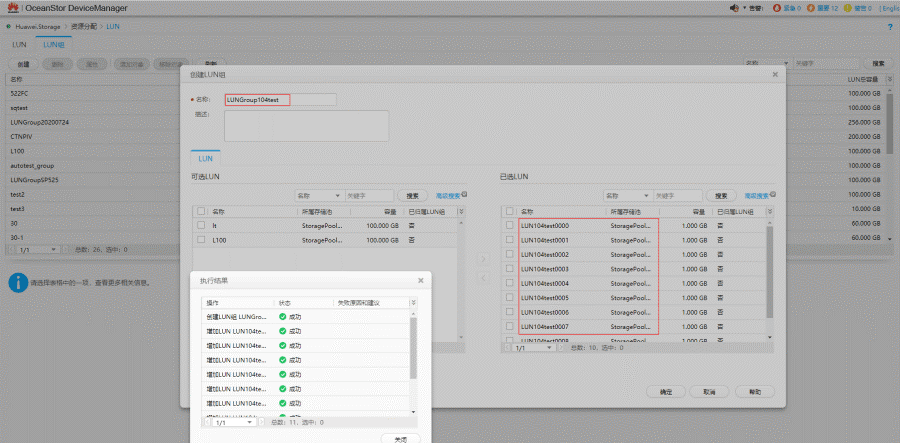
Task: Tick the checkbox next to L100 LUN
Action: coord(202,241)
